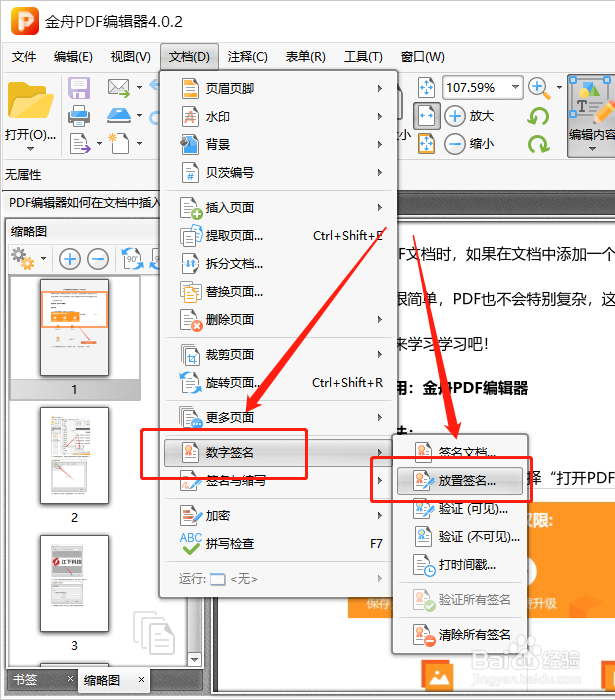Open the 数字签名 submenu
Screen dimensions: 615x700
279,453
